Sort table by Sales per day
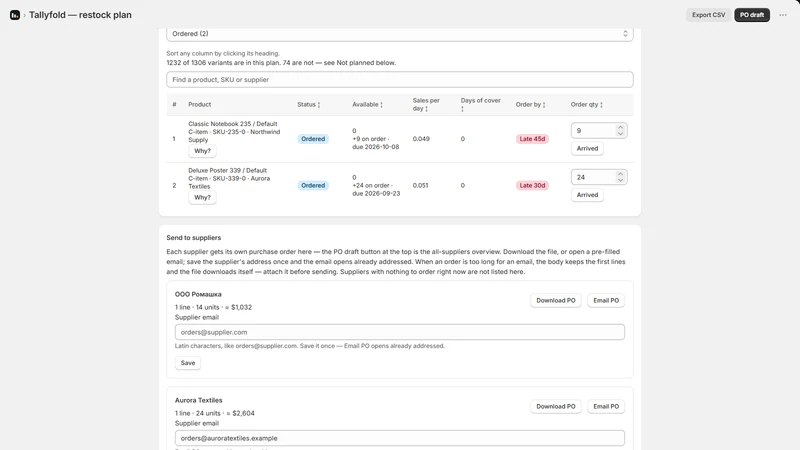Screen dimensions: 800x450 [x=426, y=105]
